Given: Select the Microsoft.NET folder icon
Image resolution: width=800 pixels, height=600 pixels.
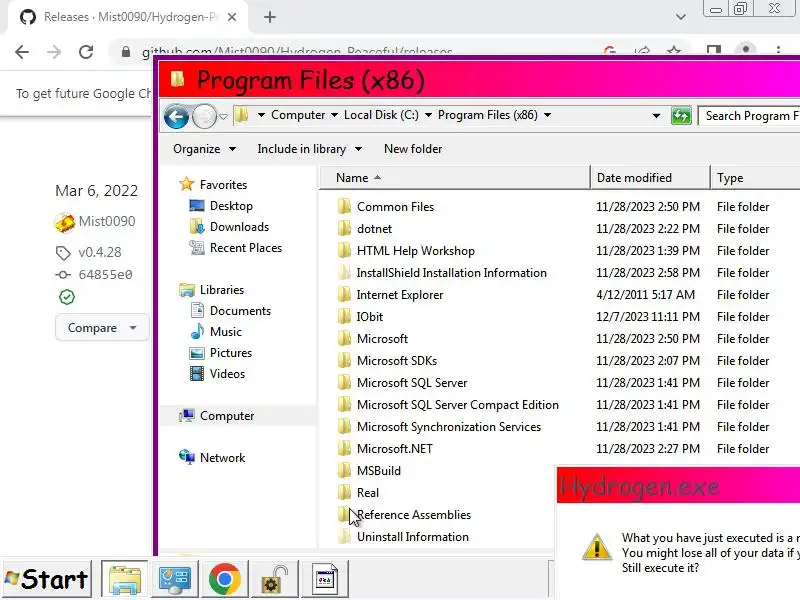Looking at the screenshot, I should [x=344, y=448].
